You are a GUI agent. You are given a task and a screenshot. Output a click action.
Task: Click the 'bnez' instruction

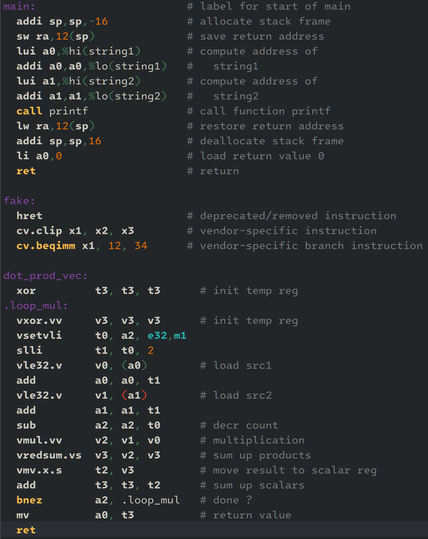[x=29, y=500]
